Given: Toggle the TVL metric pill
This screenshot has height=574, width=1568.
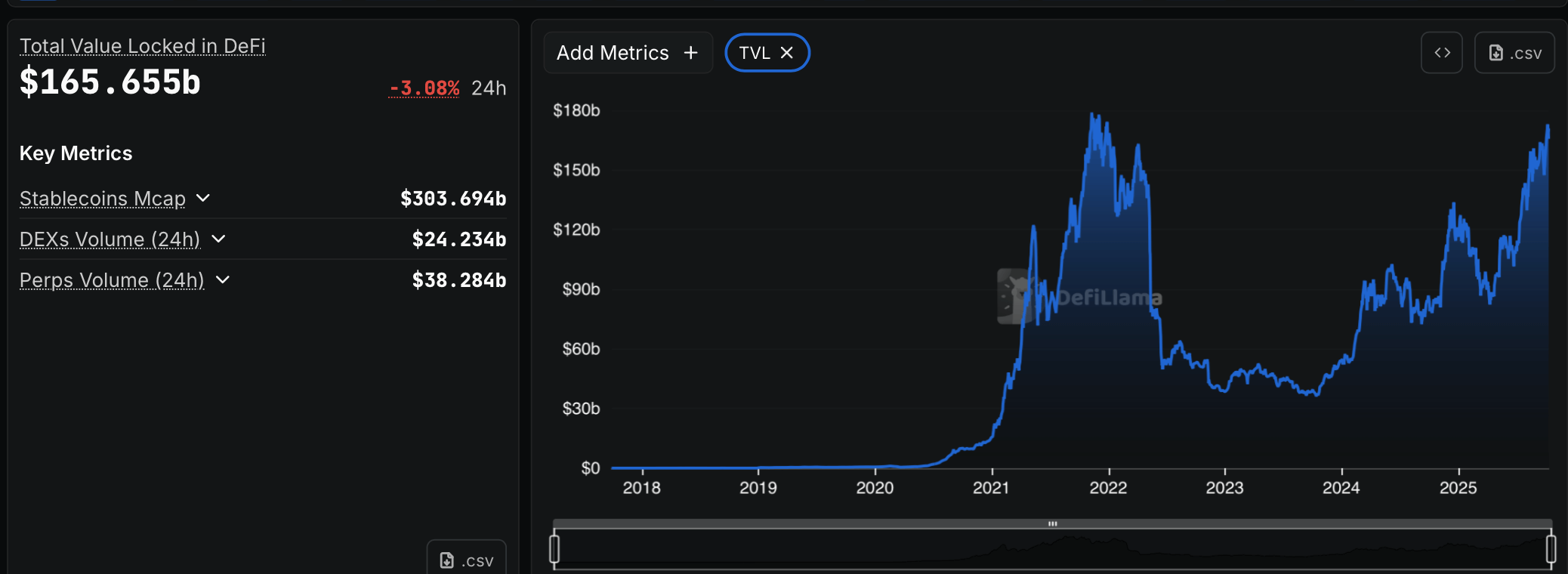Looking at the screenshot, I should [x=755, y=53].
